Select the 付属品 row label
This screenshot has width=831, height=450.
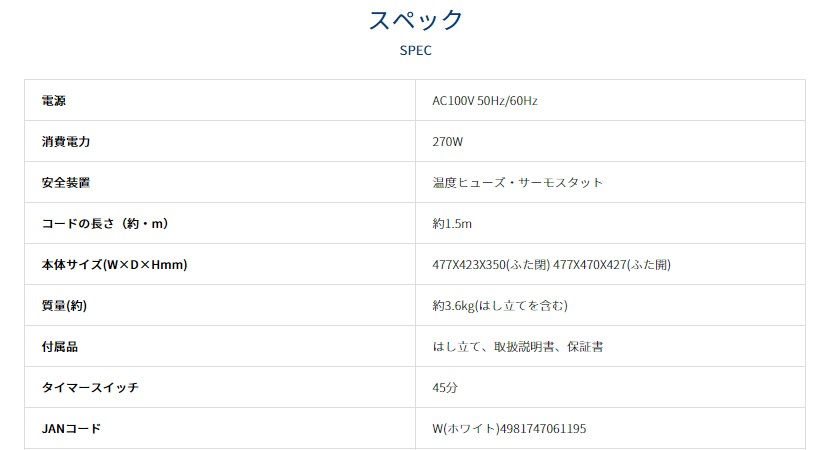coord(60,346)
